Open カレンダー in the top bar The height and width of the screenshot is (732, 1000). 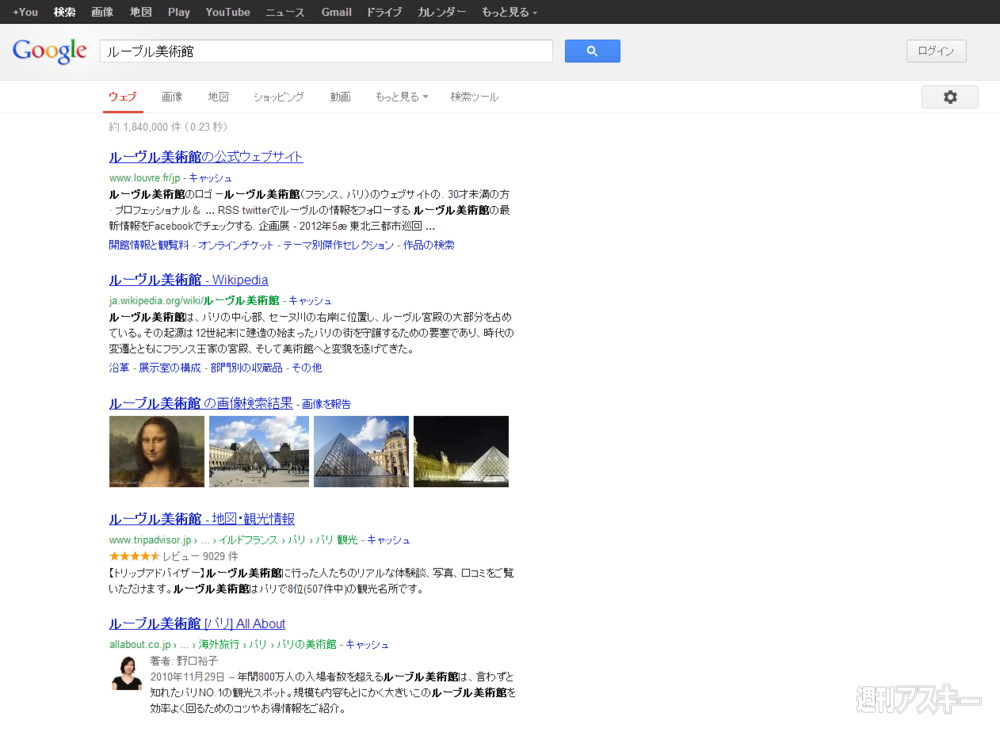(x=441, y=12)
